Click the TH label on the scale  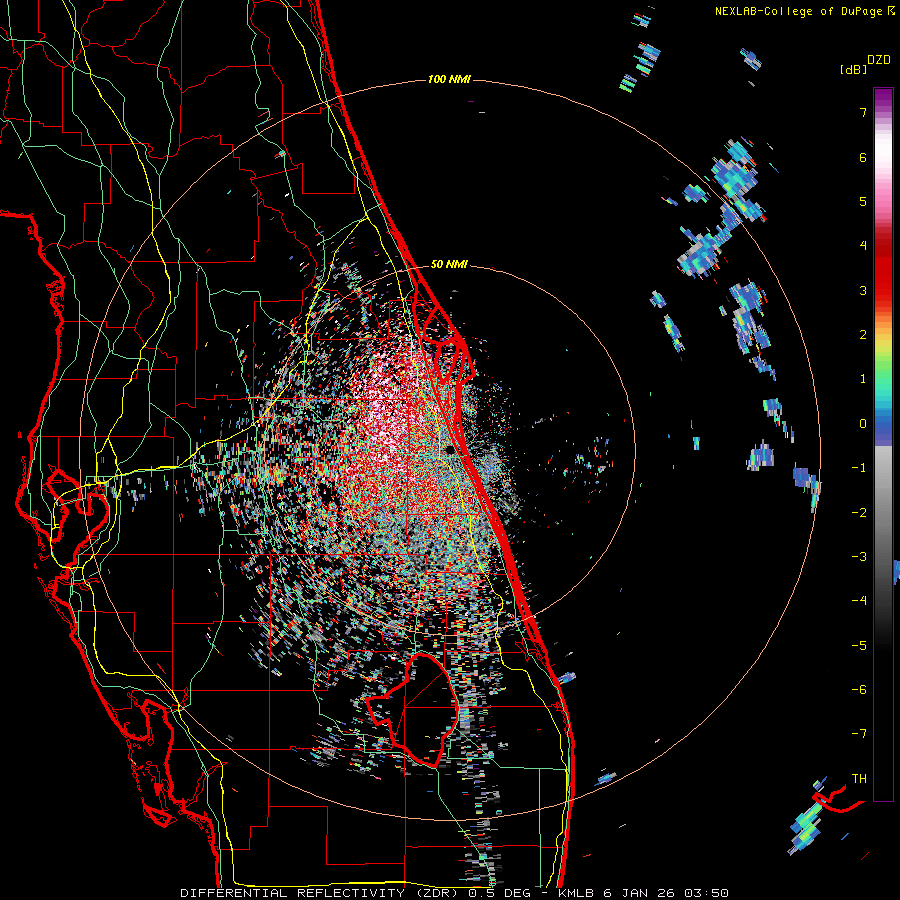coord(859,779)
